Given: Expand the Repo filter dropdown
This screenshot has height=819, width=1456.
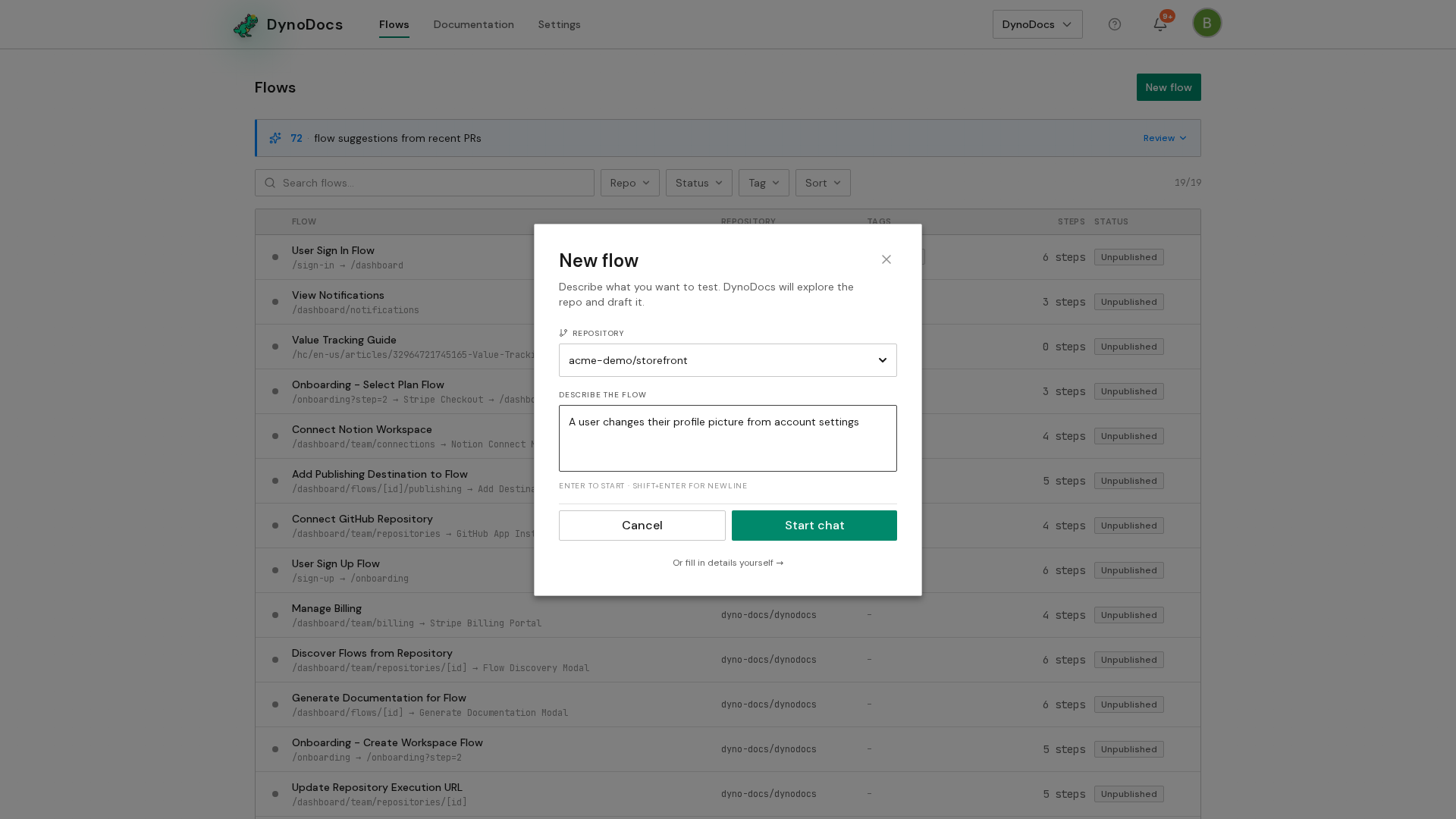Looking at the screenshot, I should tap(629, 183).
